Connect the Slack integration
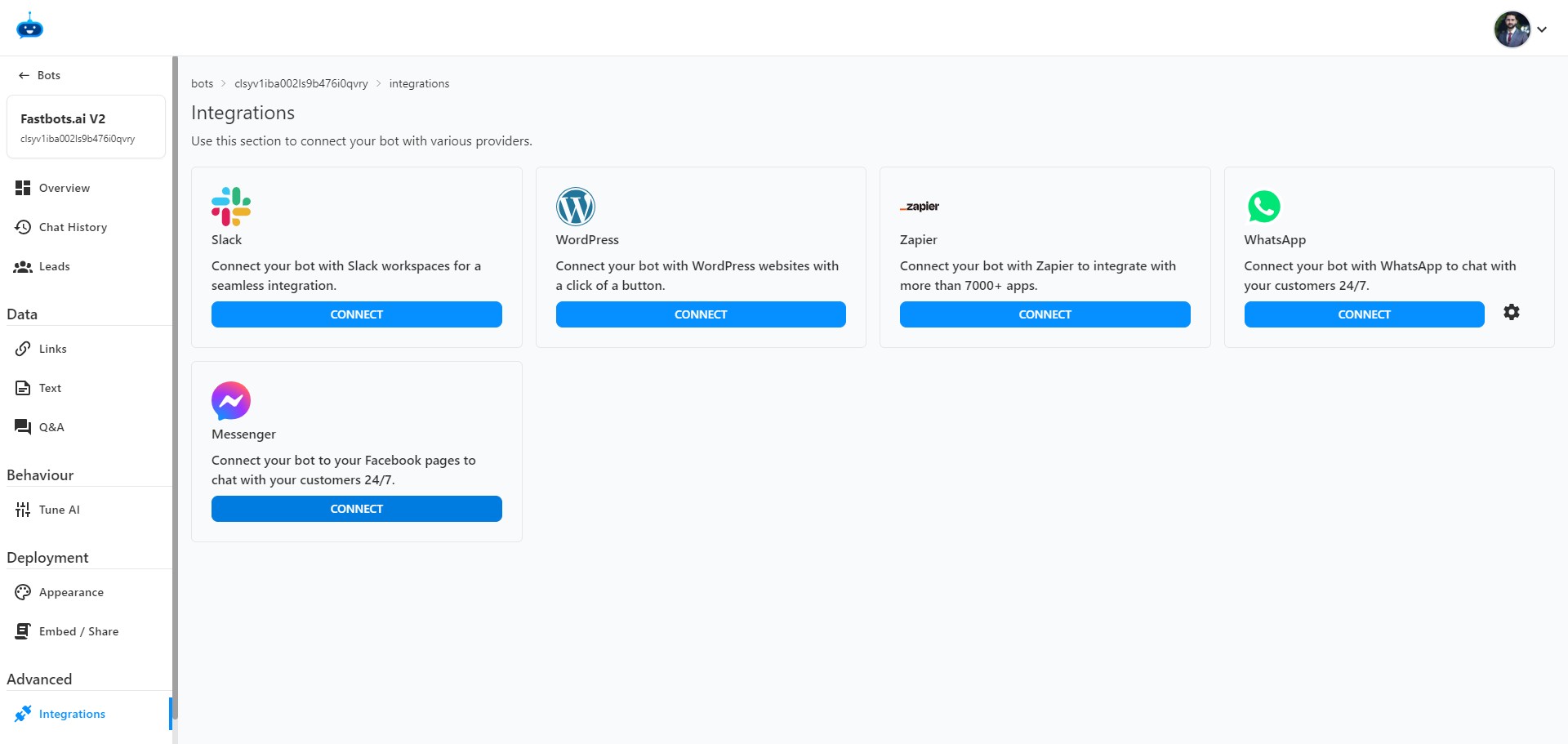Image resolution: width=1568 pixels, height=744 pixels. pos(357,314)
